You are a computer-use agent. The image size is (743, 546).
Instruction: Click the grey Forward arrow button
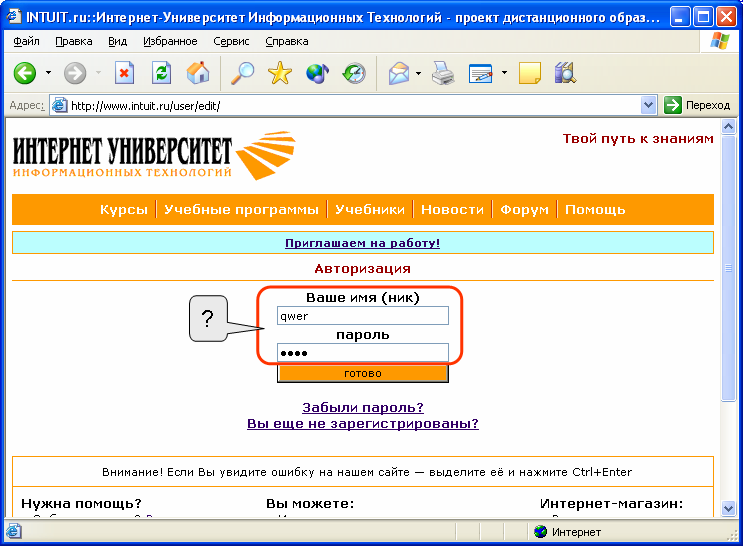[75, 73]
